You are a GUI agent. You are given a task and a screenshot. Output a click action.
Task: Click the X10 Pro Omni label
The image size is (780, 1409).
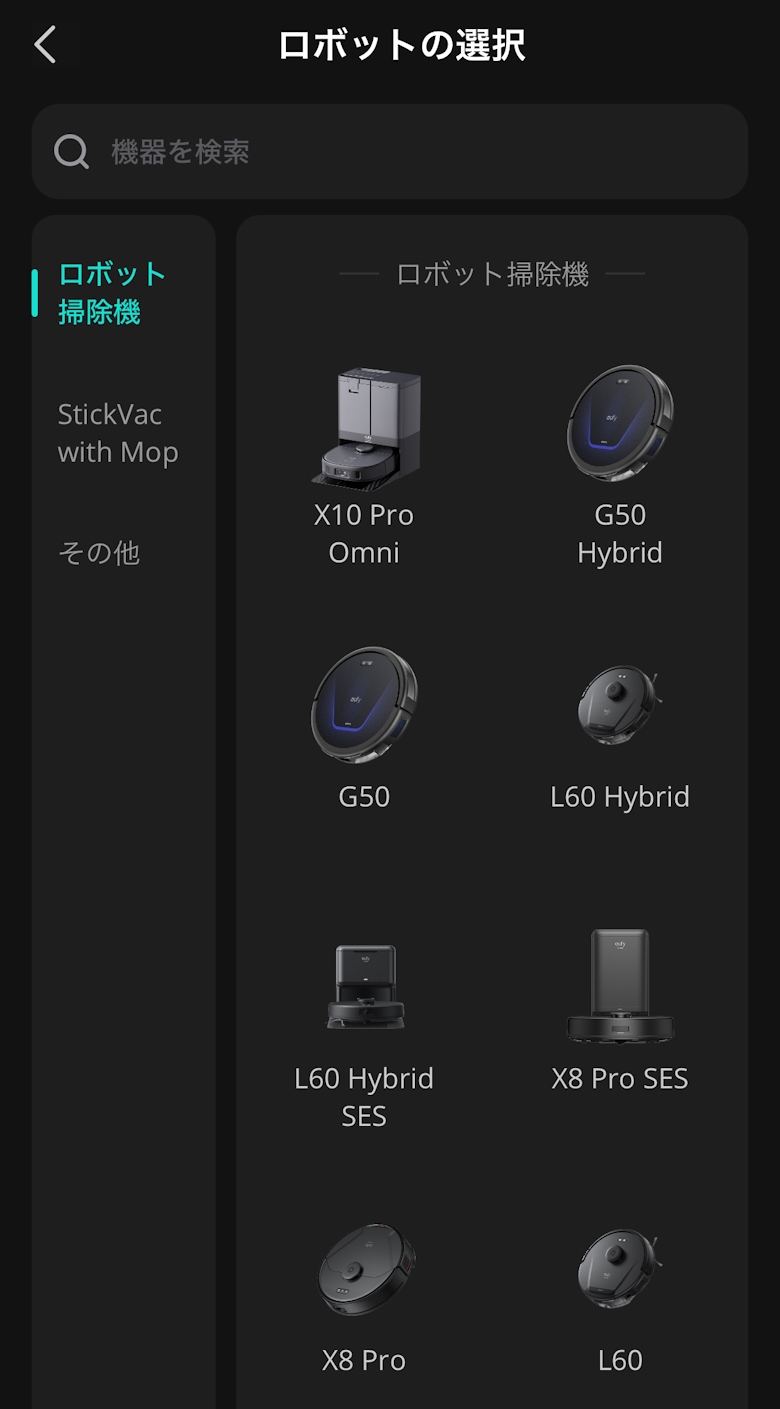(x=364, y=534)
